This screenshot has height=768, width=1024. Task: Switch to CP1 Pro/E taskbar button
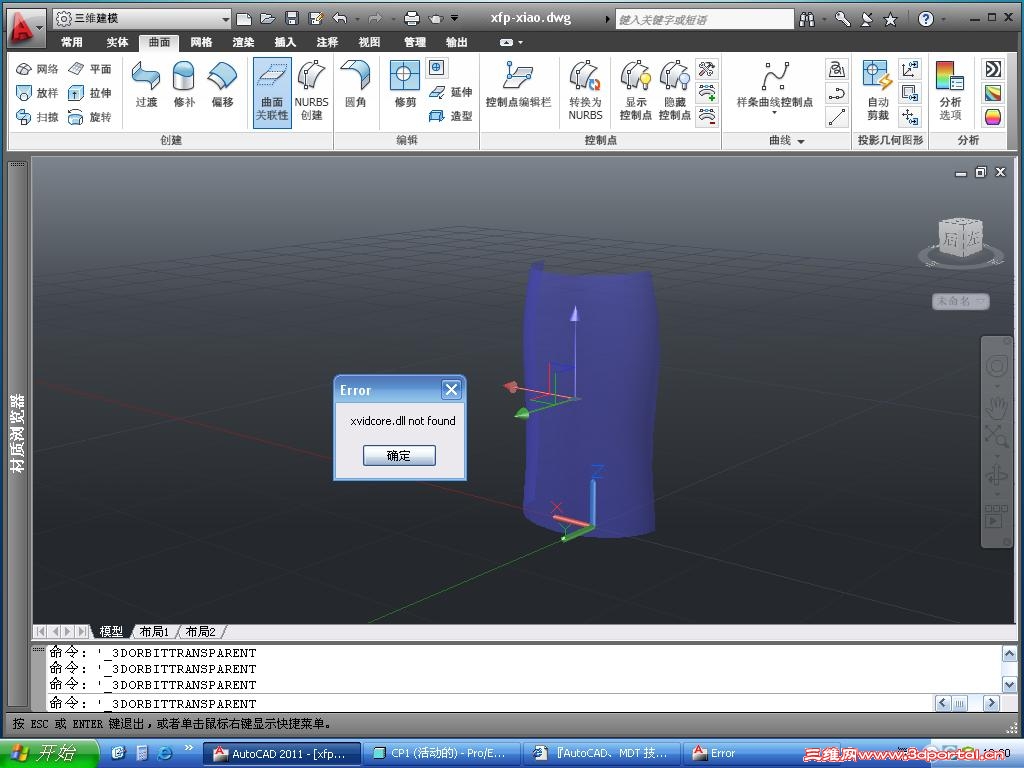[x=441, y=754]
